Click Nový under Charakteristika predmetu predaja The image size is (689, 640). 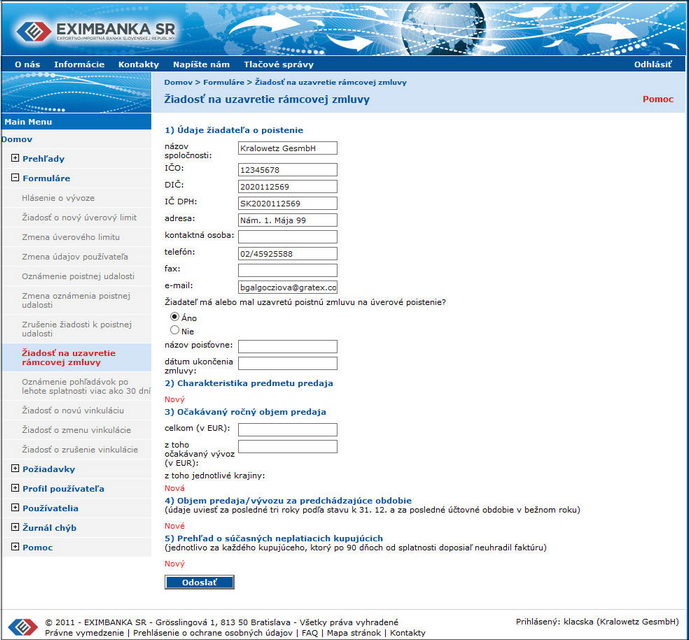(174, 399)
